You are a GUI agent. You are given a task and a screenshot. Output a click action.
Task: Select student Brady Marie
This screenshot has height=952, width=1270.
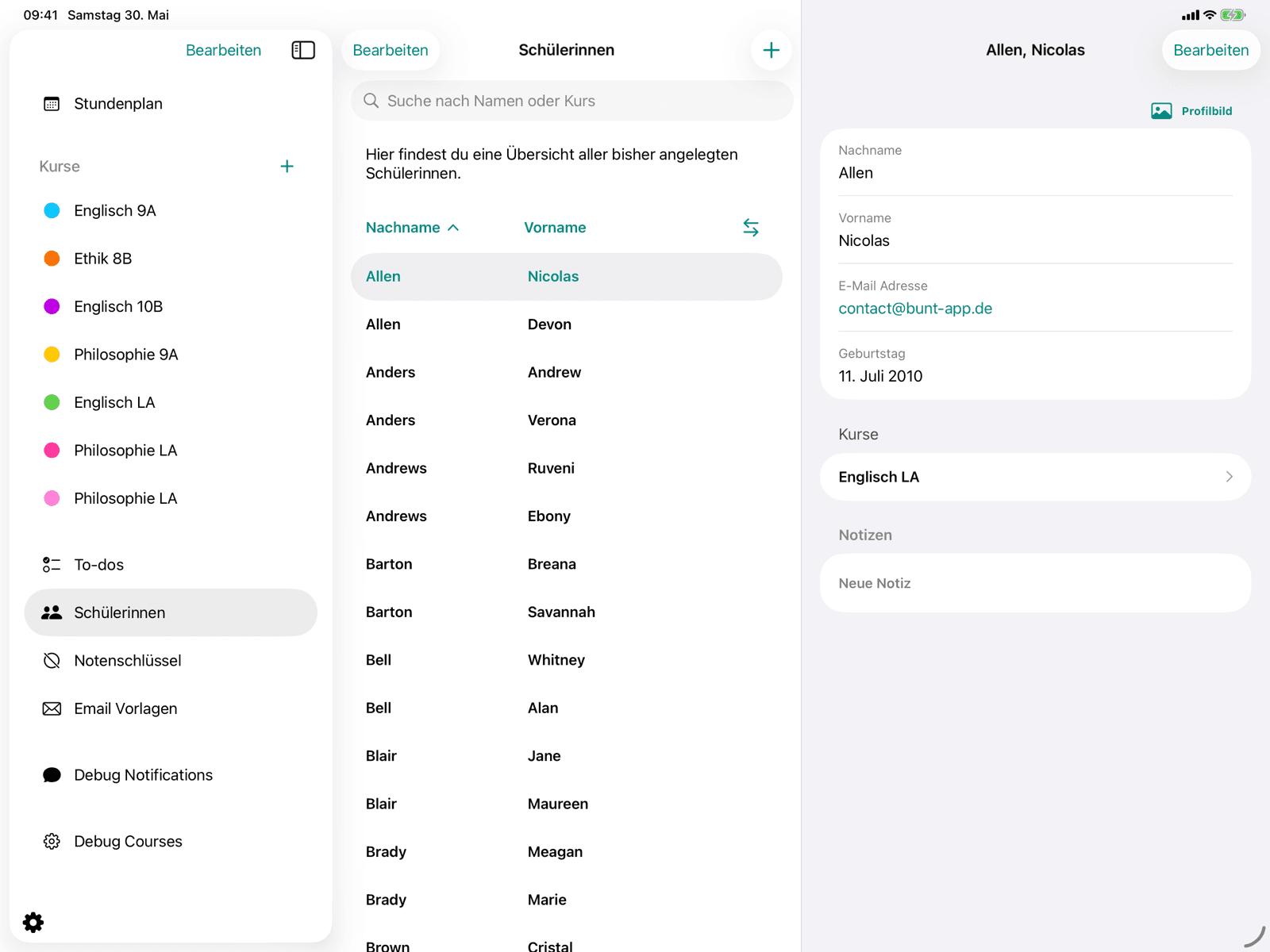(x=567, y=900)
